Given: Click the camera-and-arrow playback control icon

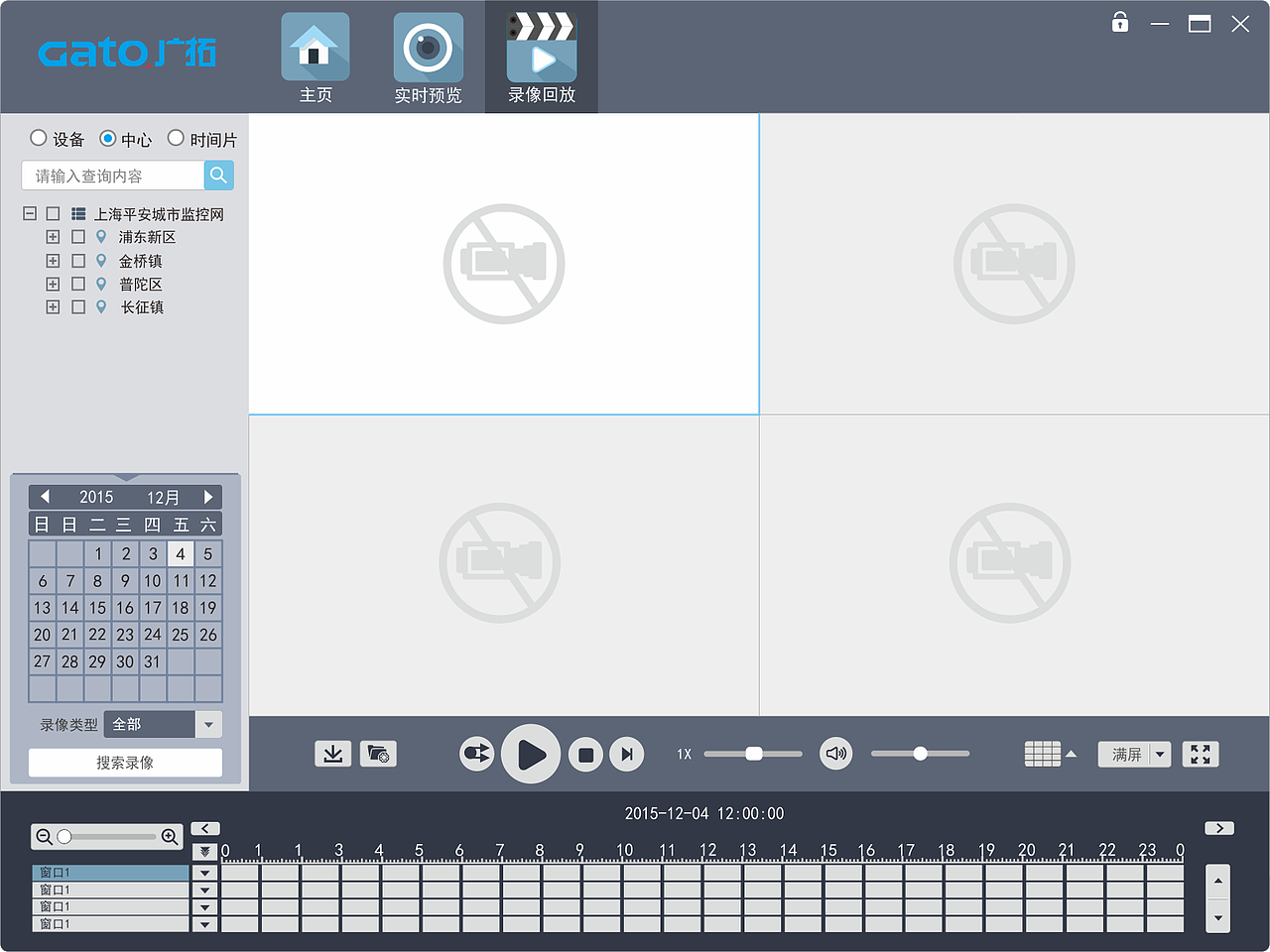Looking at the screenshot, I should click(x=477, y=755).
